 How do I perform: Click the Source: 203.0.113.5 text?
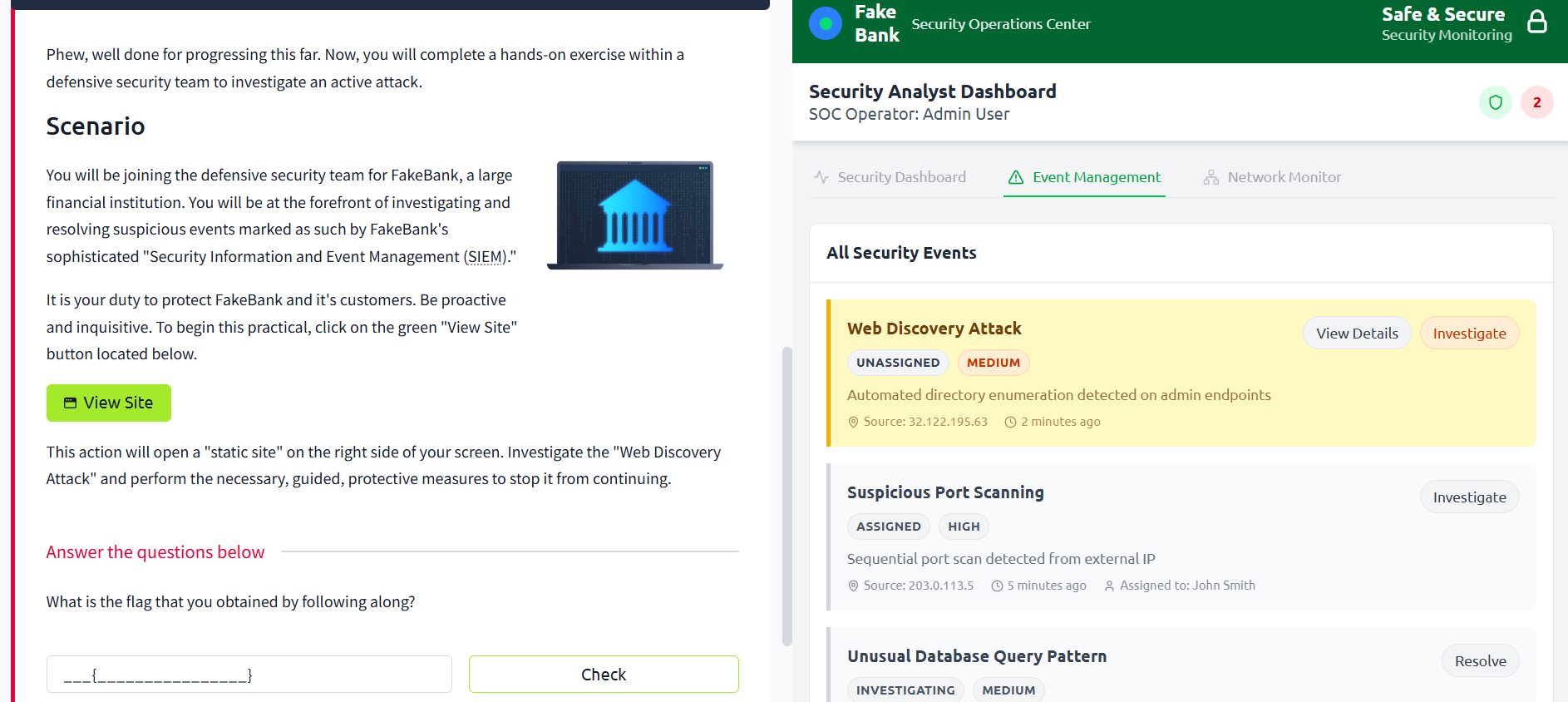[x=918, y=586]
